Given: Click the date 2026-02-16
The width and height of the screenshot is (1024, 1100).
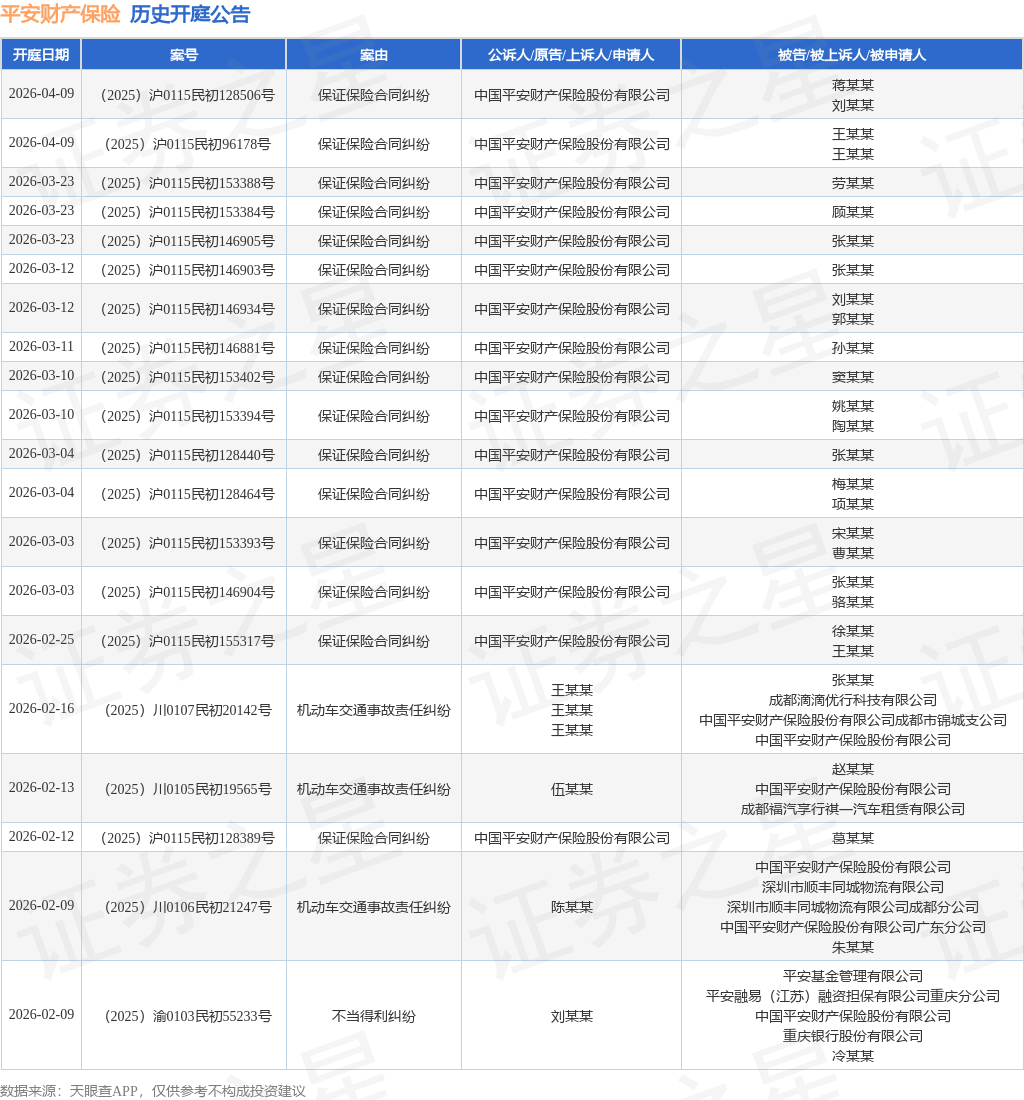Looking at the screenshot, I should pos(41,709).
